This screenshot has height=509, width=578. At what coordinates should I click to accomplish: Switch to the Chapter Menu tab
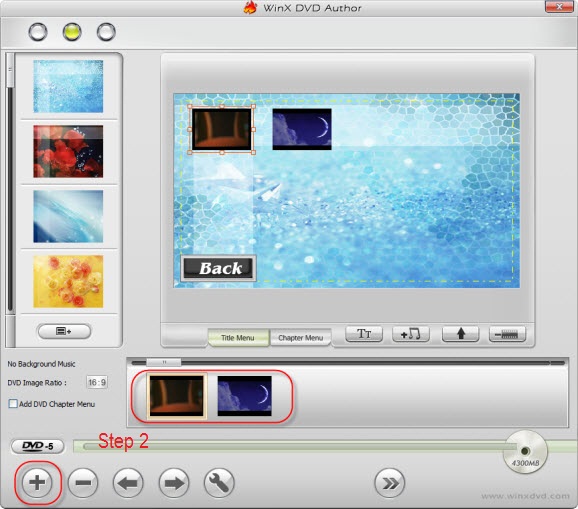pos(300,338)
